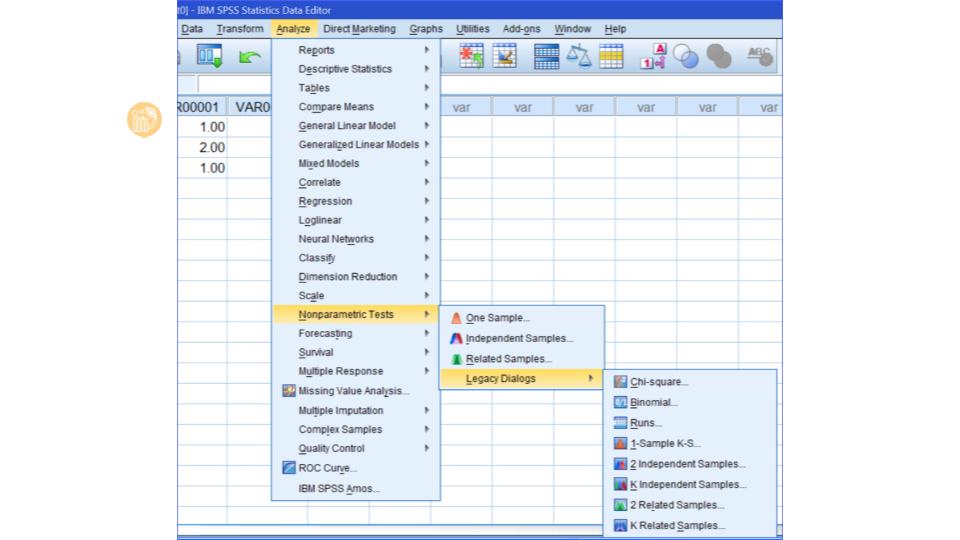The height and width of the screenshot is (540, 960).
Task: Expand the Mixed Models submenu
Action: pyautogui.click(x=356, y=163)
